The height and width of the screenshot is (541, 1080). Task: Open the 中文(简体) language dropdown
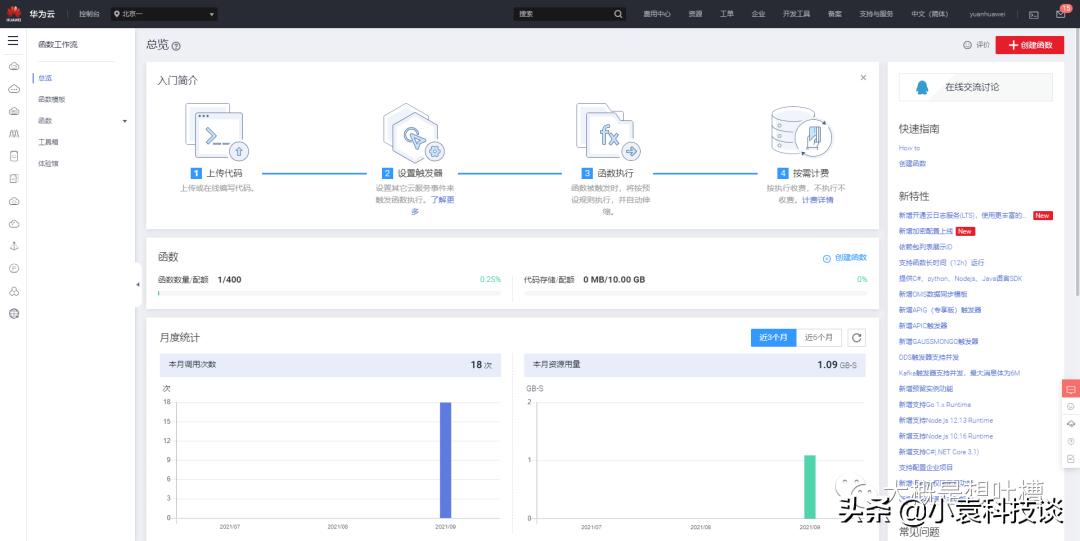point(930,14)
